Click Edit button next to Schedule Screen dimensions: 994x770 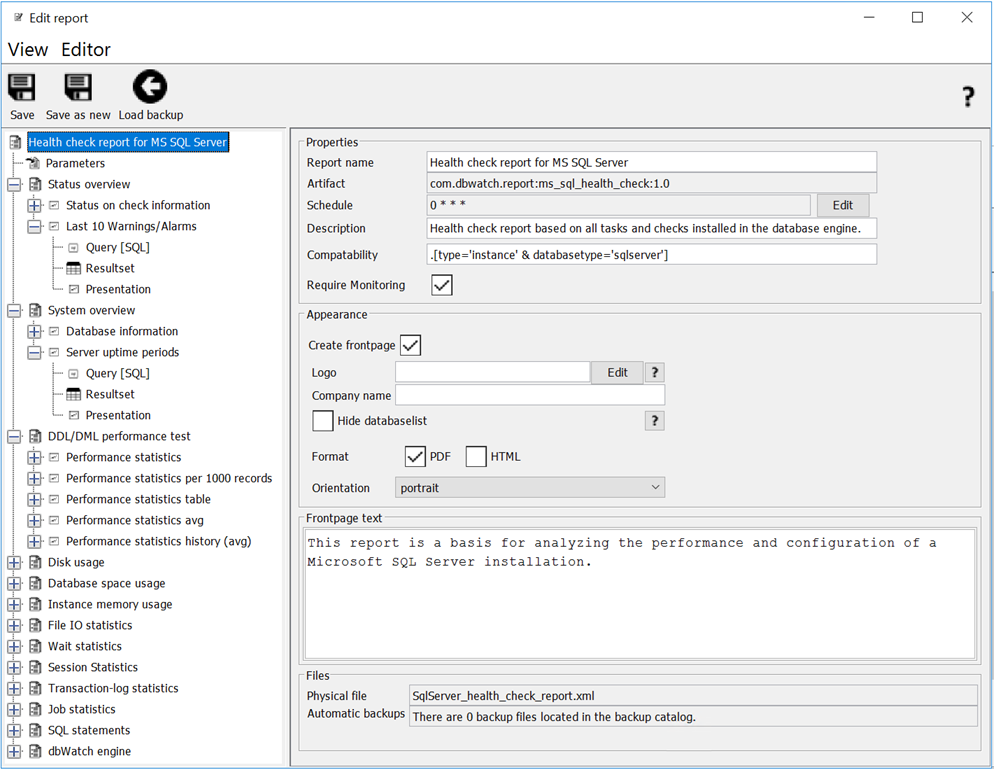842,205
